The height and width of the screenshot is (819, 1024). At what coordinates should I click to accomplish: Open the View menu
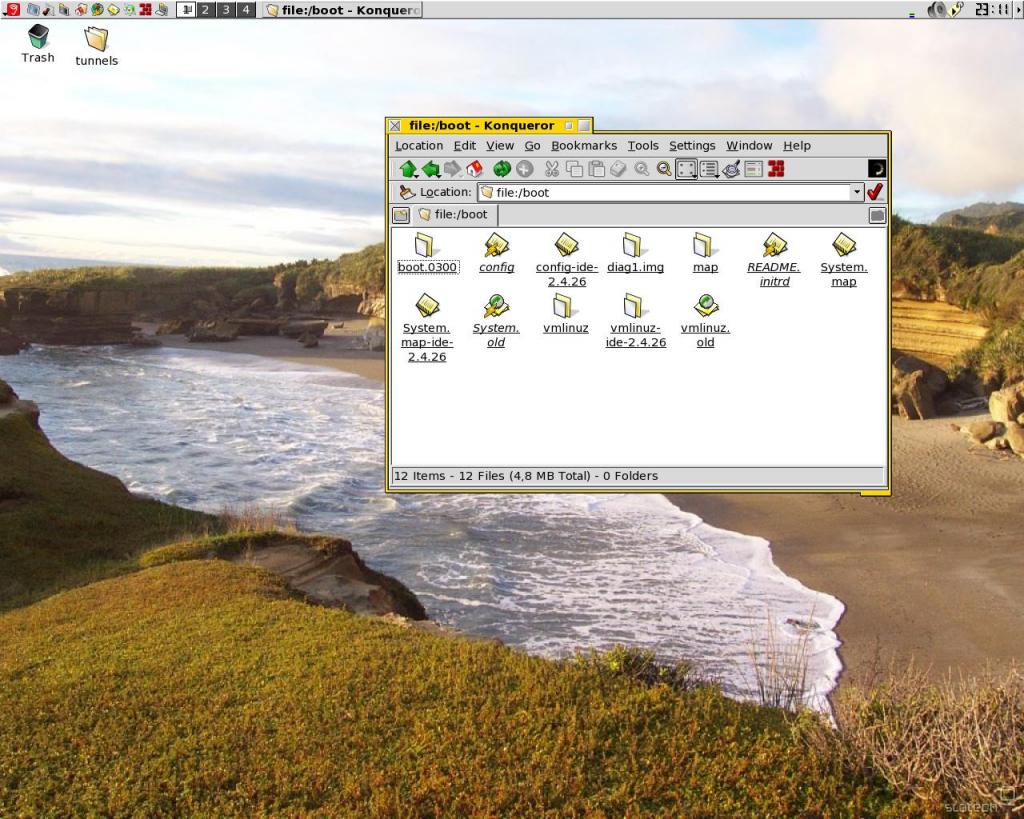[x=500, y=146]
